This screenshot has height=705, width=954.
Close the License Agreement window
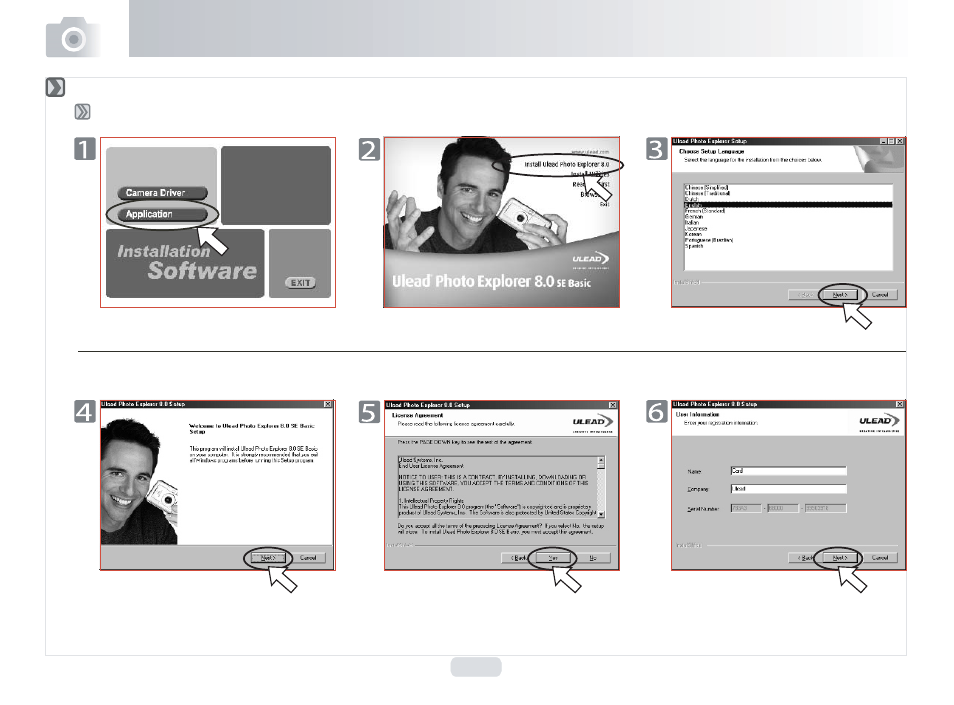point(613,405)
